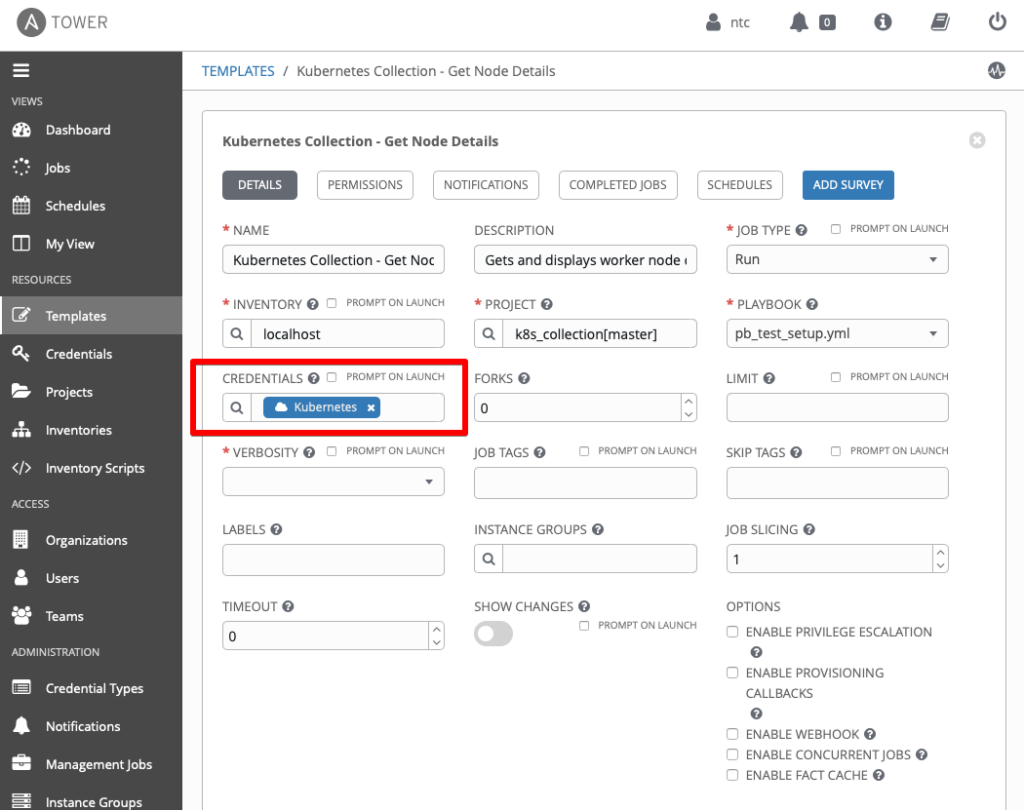Check Enable Privilege Escalation option
Screen dimensions: 1024x810
(x=732, y=632)
